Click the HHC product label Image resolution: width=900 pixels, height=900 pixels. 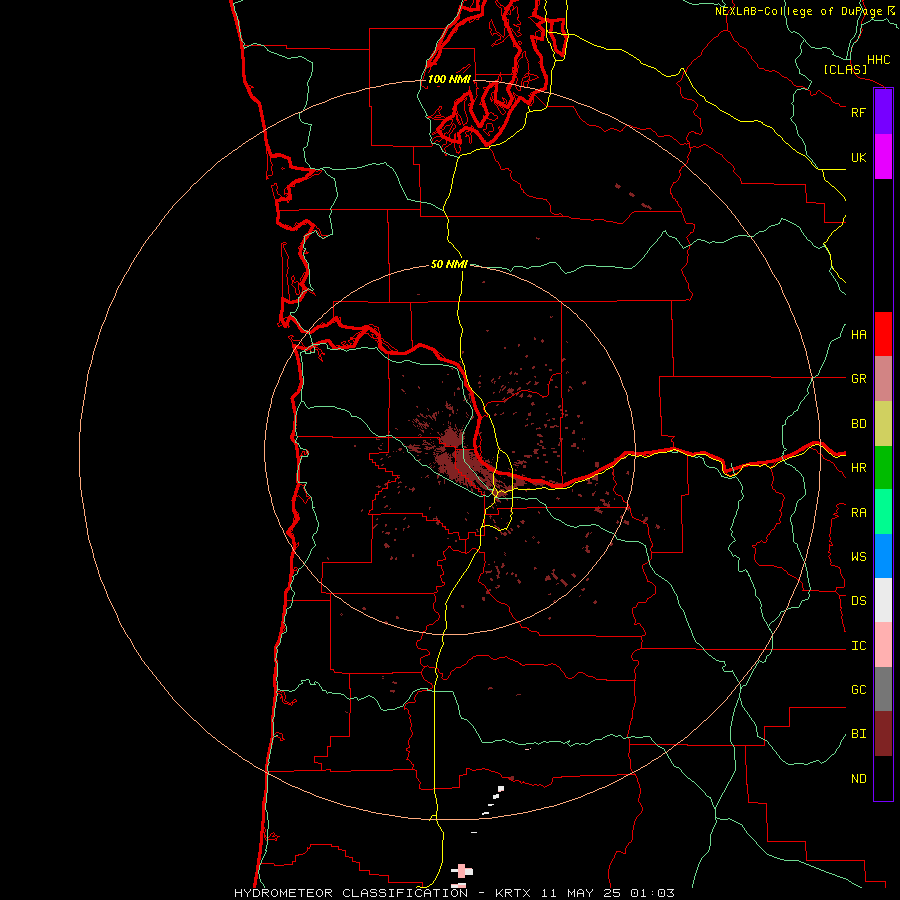(x=878, y=60)
